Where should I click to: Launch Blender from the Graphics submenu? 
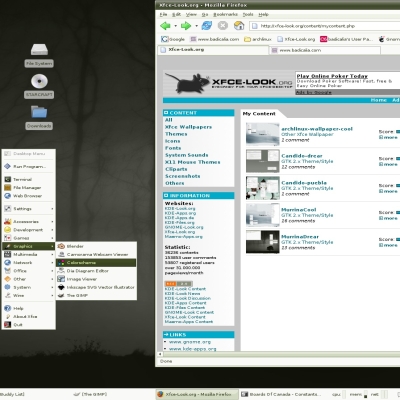tap(96, 246)
